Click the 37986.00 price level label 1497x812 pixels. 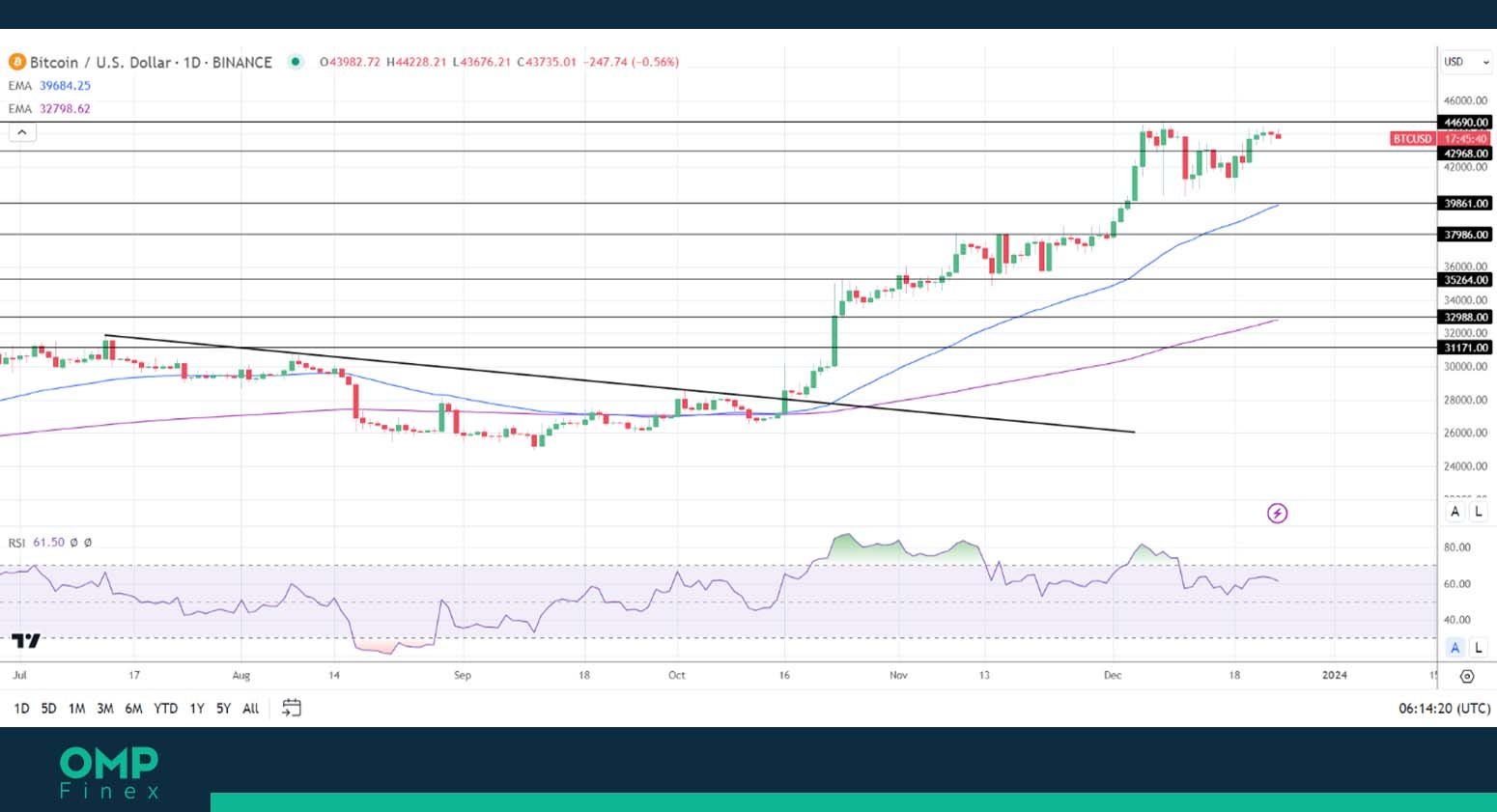pyautogui.click(x=1465, y=235)
